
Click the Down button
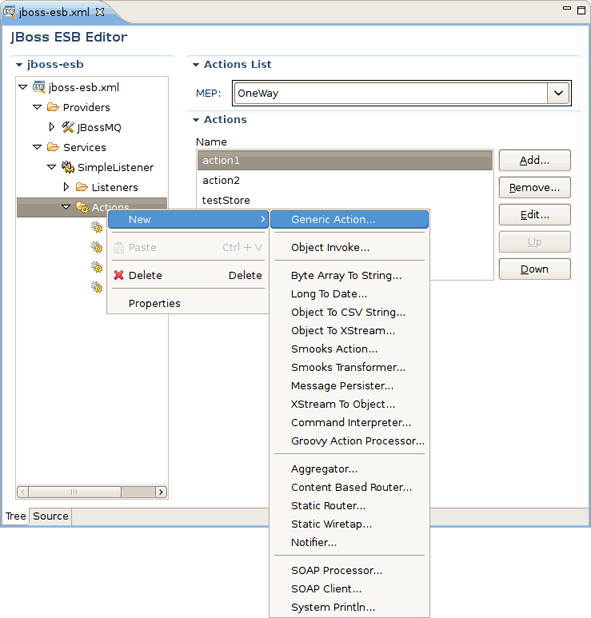coord(535,269)
